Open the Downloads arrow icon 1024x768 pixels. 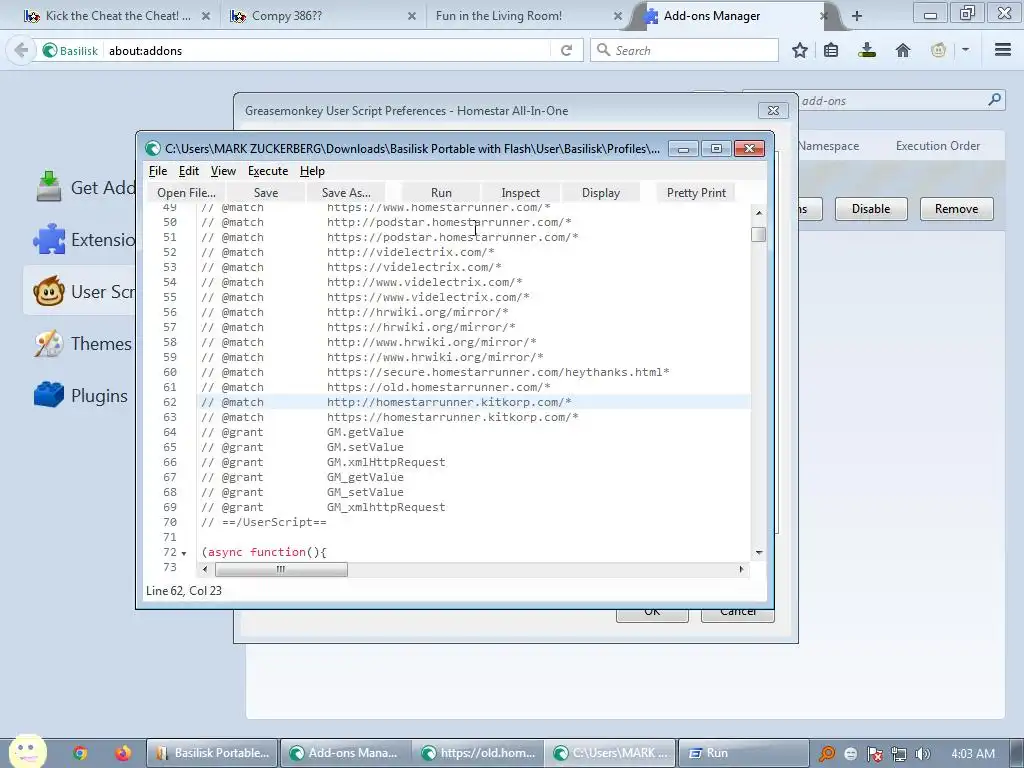867,50
